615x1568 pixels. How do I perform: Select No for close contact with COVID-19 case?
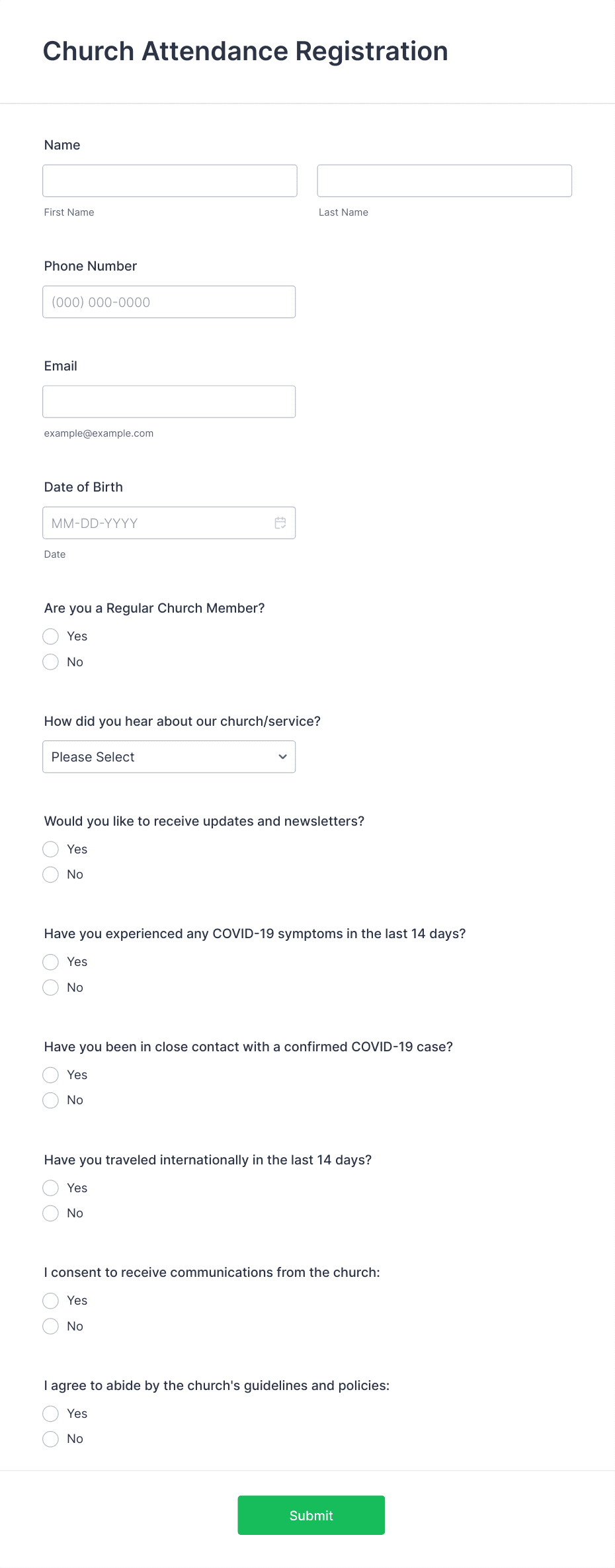pos(50,1100)
